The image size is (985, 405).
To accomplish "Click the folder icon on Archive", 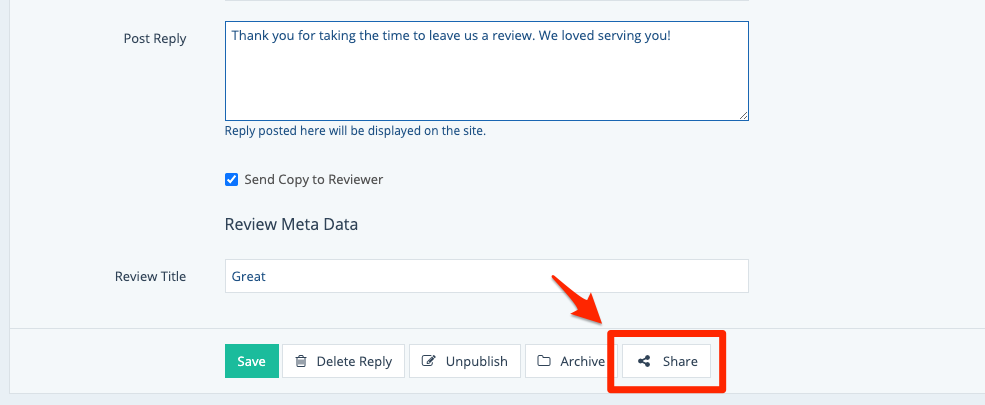I will coord(544,362).
